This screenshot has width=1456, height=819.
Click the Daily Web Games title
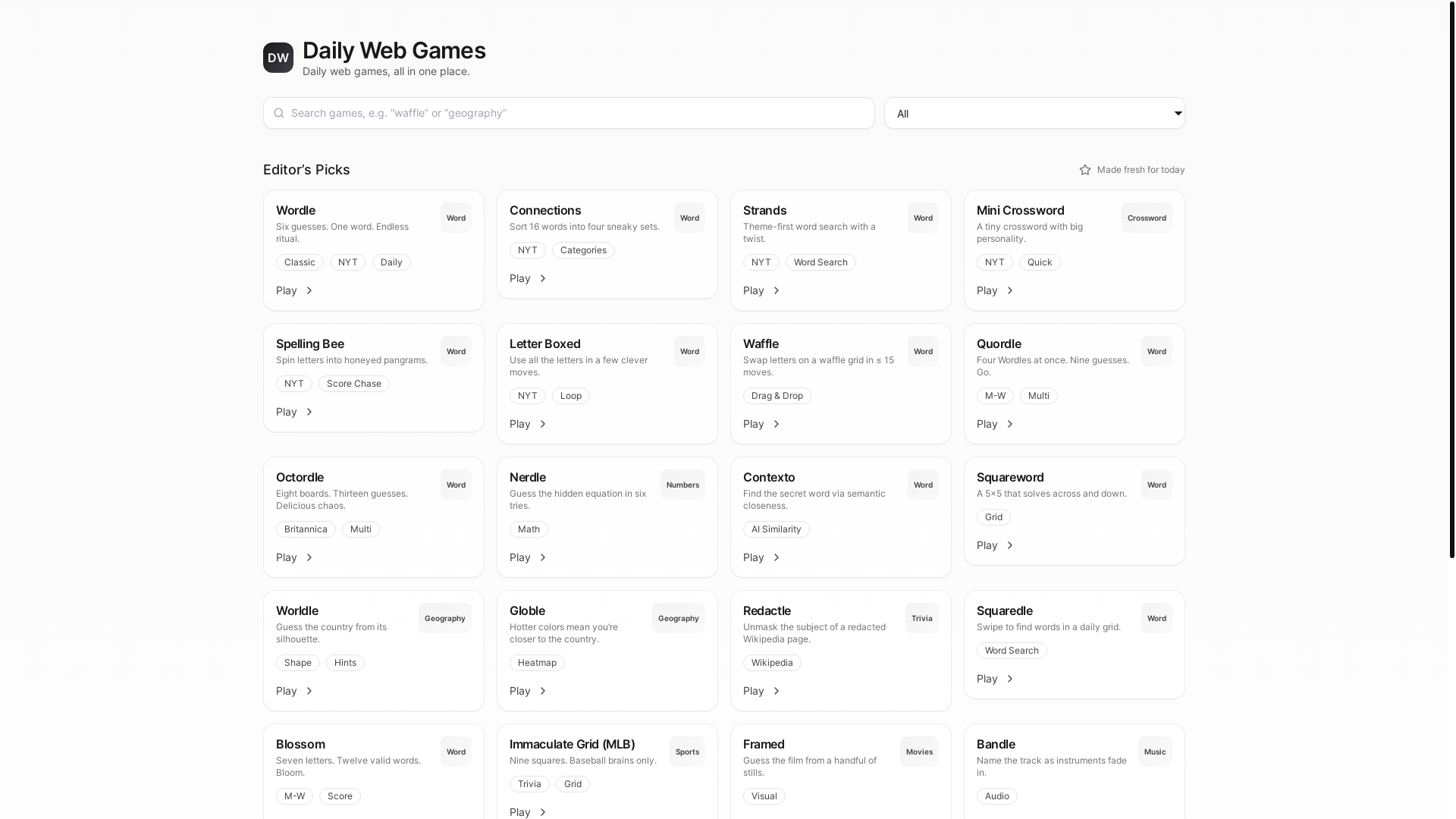[394, 50]
